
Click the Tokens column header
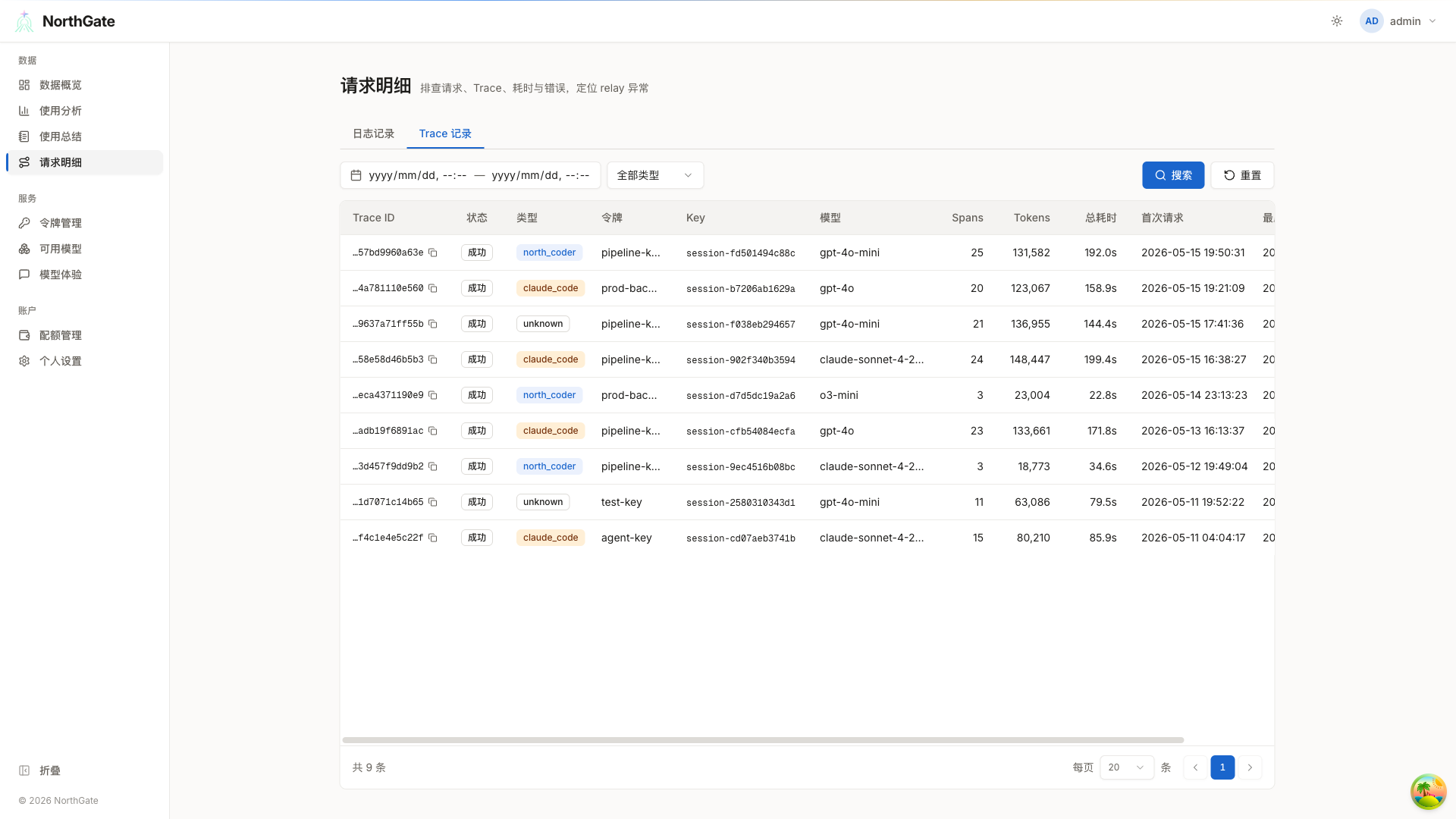pos(1031,218)
